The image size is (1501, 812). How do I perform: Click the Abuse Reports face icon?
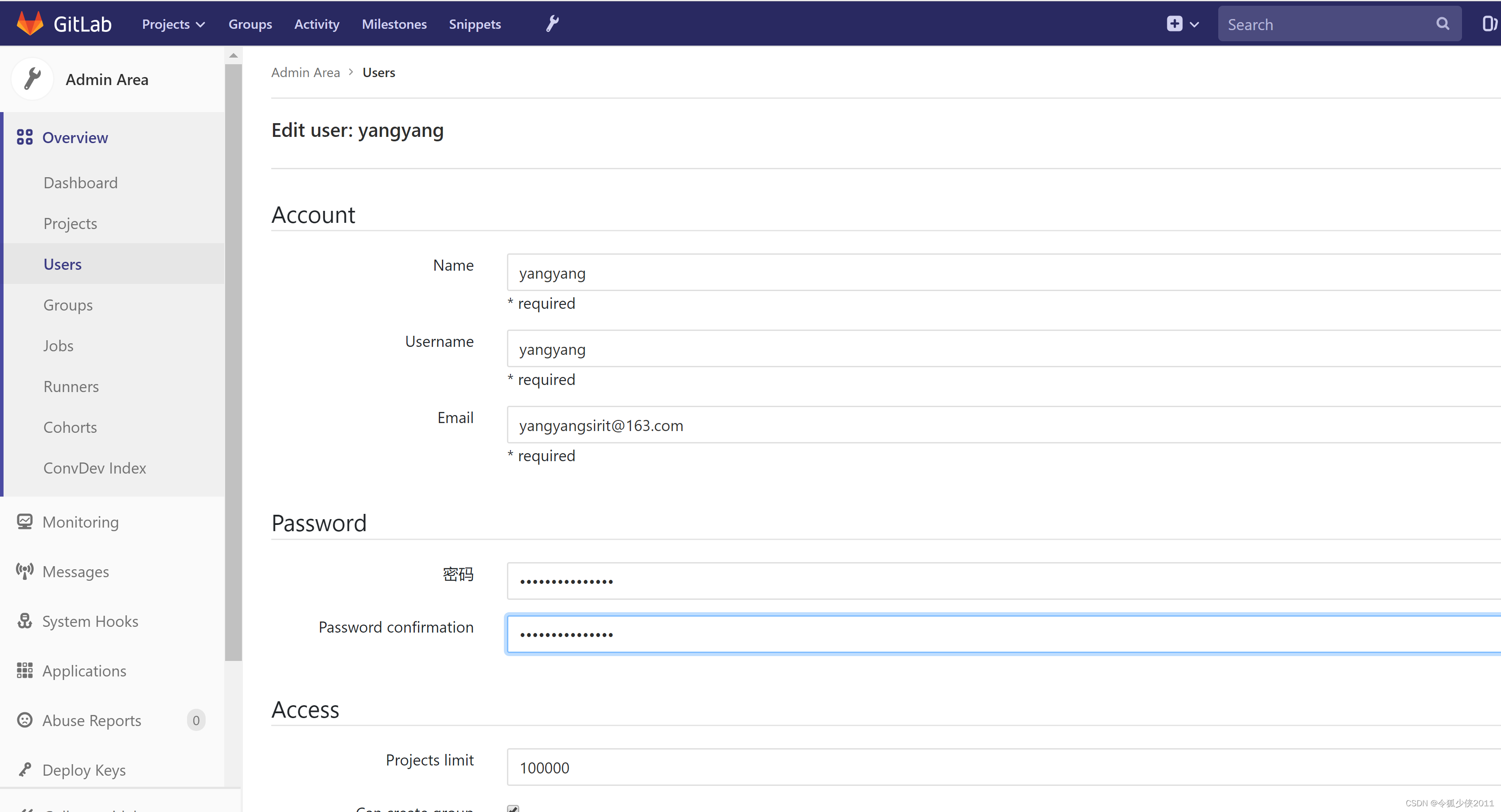[24, 720]
